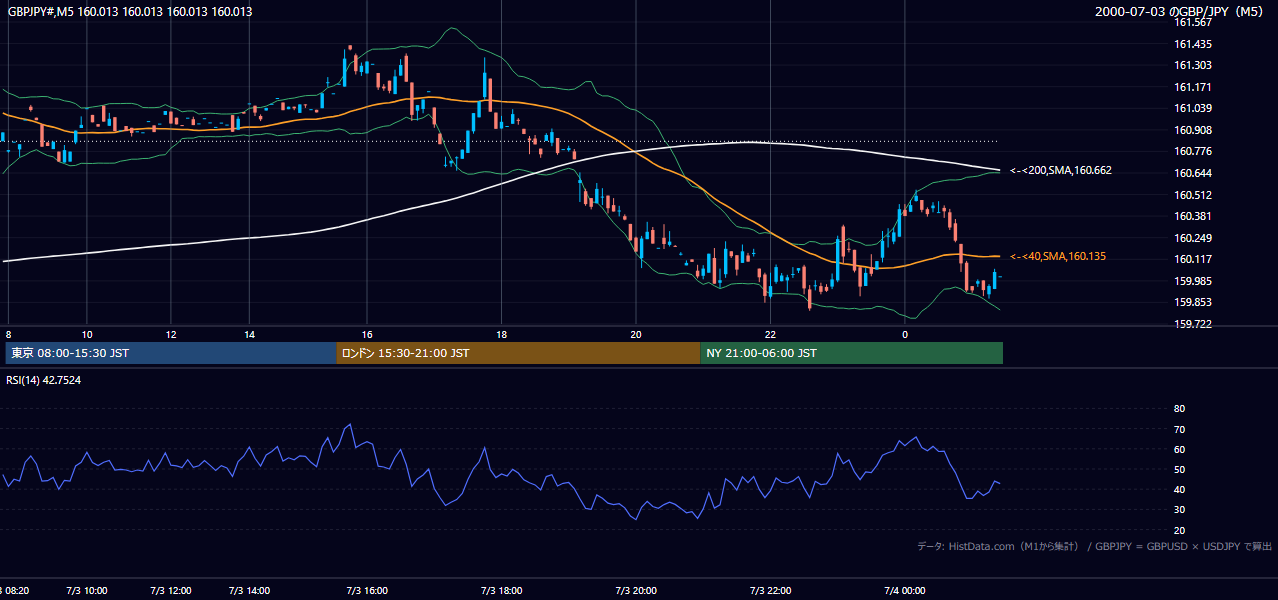Screen dimensions: 1278x600
Task: Click the RSI scale level 80
Action: 1179,409
